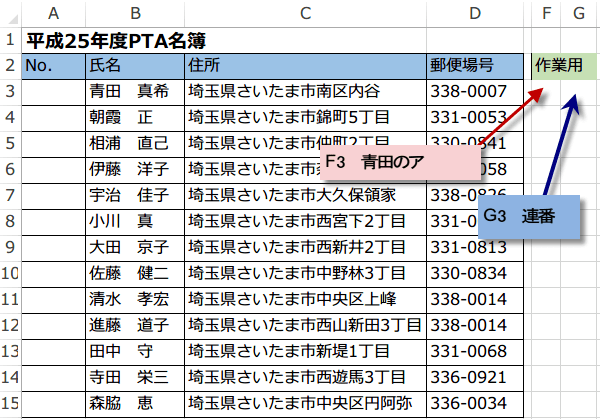The width and height of the screenshot is (600, 419).
Task: Select name cell 寺田 栄三
Action: tap(135, 378)
